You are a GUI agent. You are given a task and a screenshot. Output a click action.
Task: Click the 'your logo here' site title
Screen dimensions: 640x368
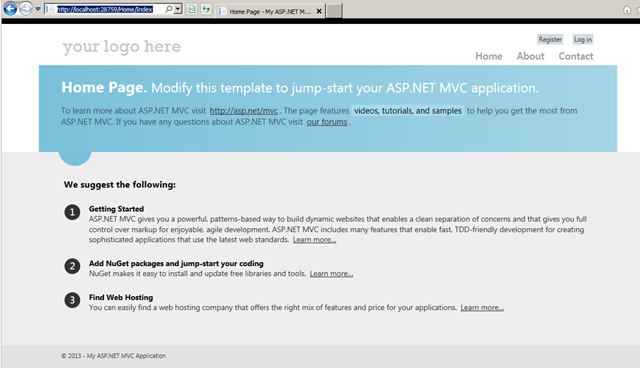point(122,47)
